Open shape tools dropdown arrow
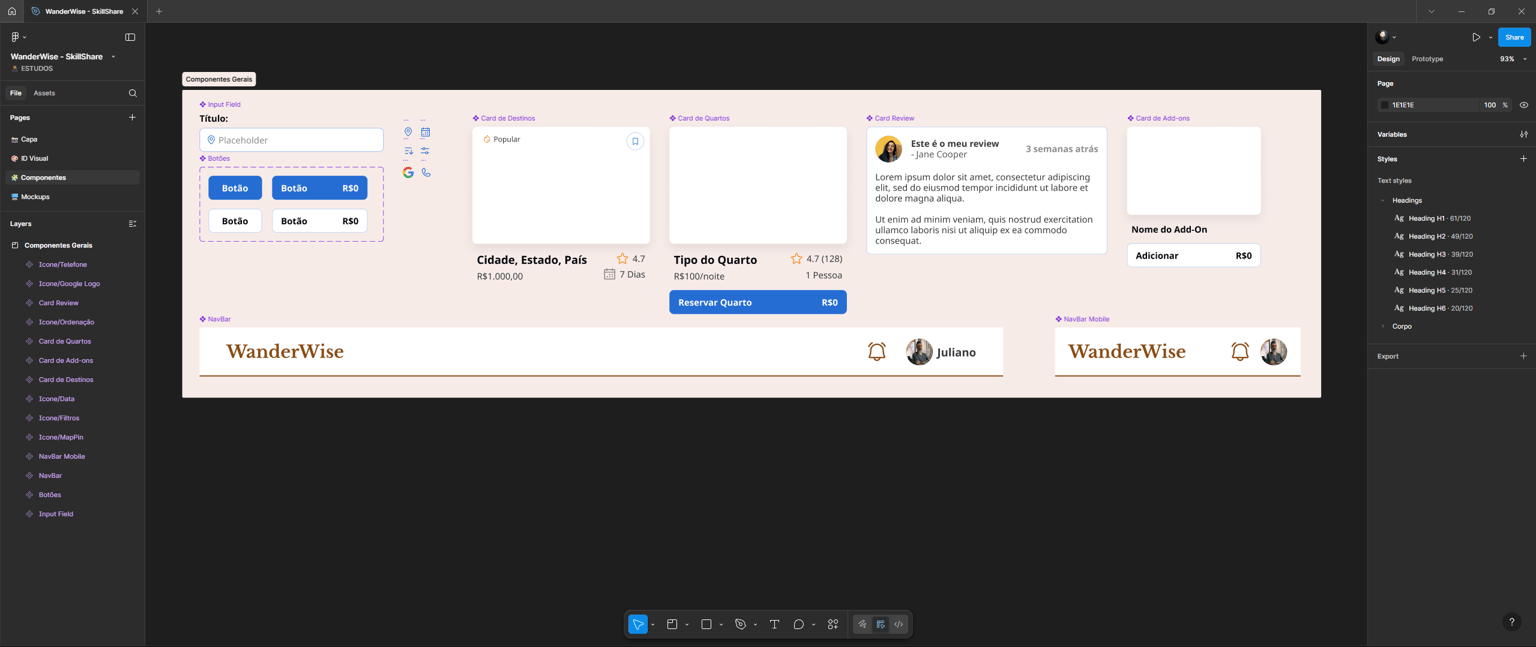 pos(721,625)
